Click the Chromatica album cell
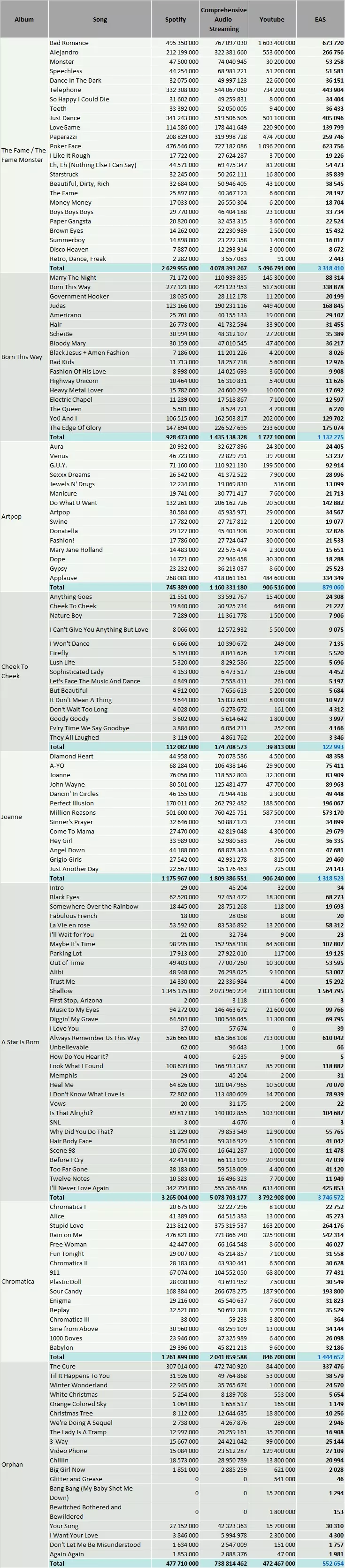345x1568 pixels. [x=24, y=1281]
